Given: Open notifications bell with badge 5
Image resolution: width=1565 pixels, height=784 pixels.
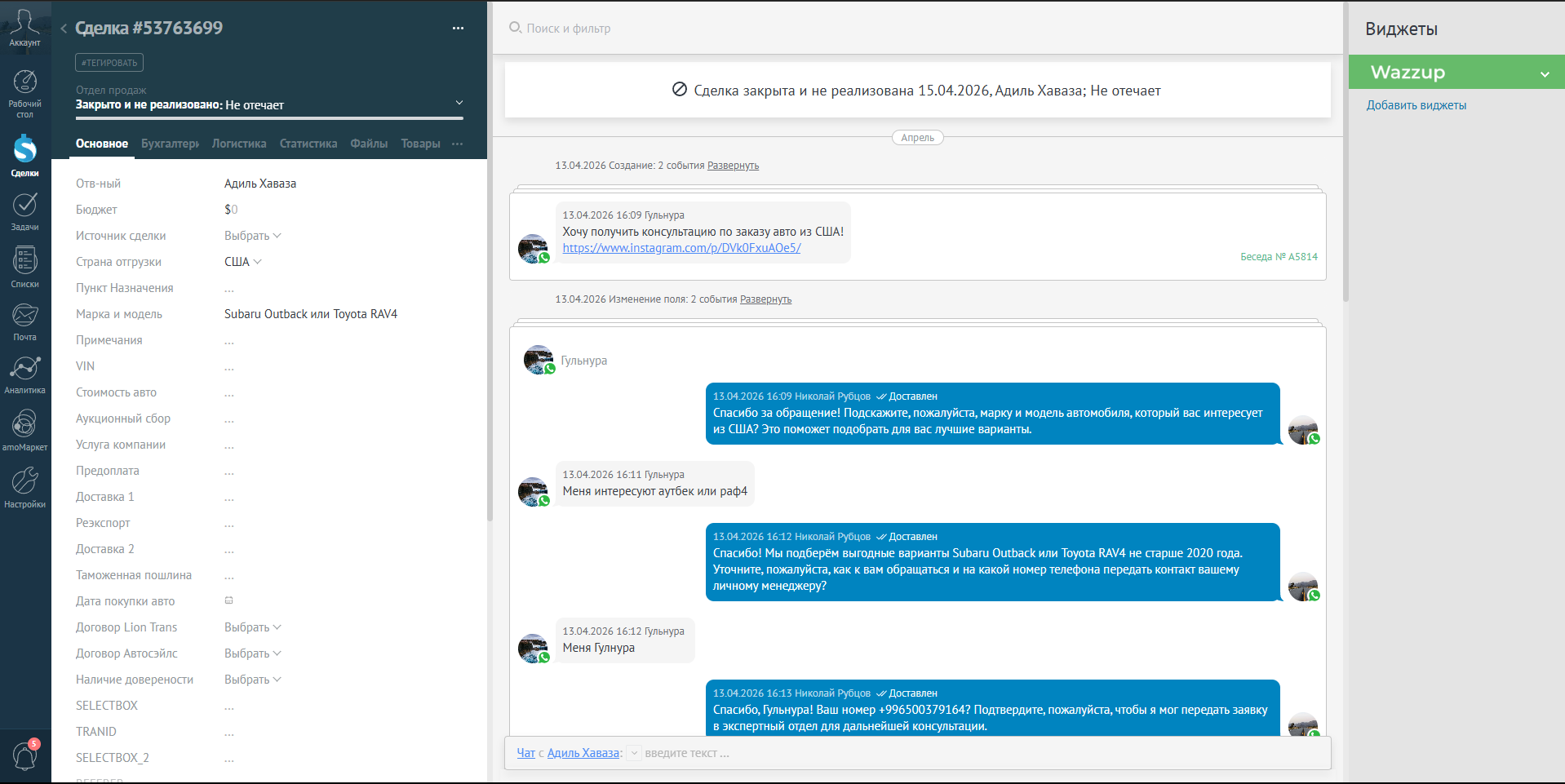Looking at the screenshot, I should pos(25,755).
